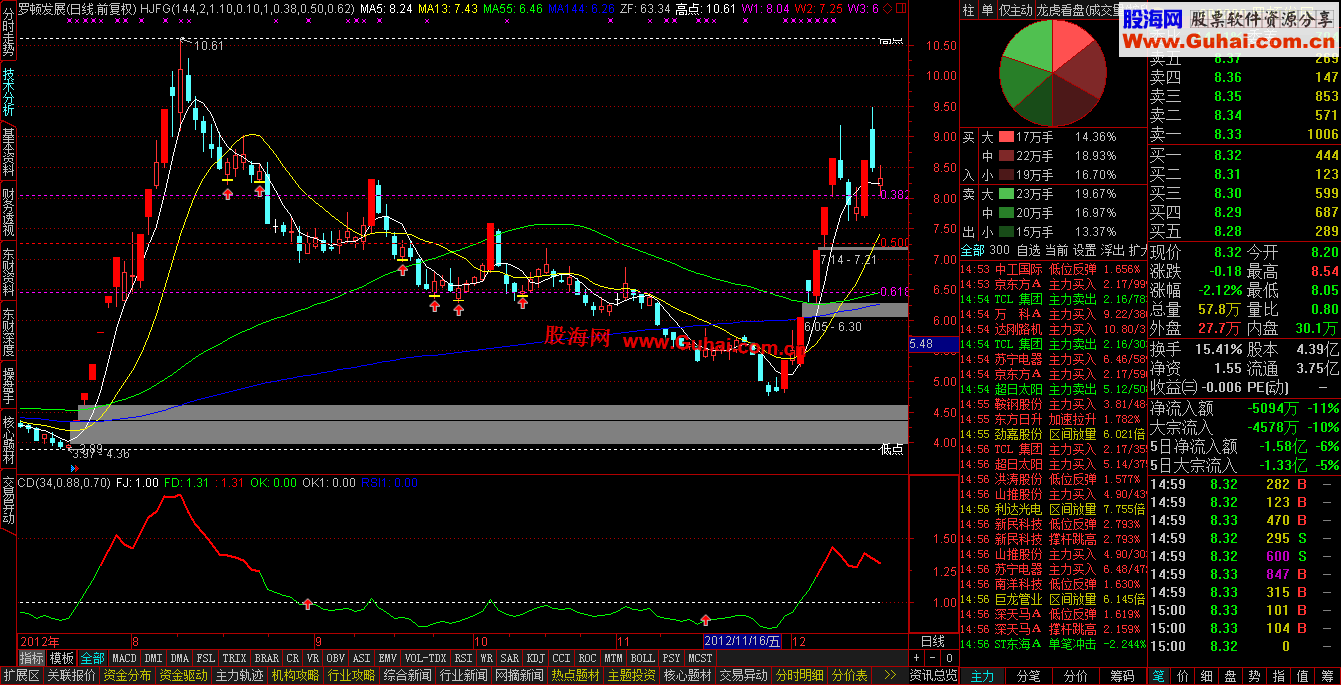Viewport: 1341px width, 685px height.
Task: Open the 技术分析 sidebar tab
Action: pos(8,92)
